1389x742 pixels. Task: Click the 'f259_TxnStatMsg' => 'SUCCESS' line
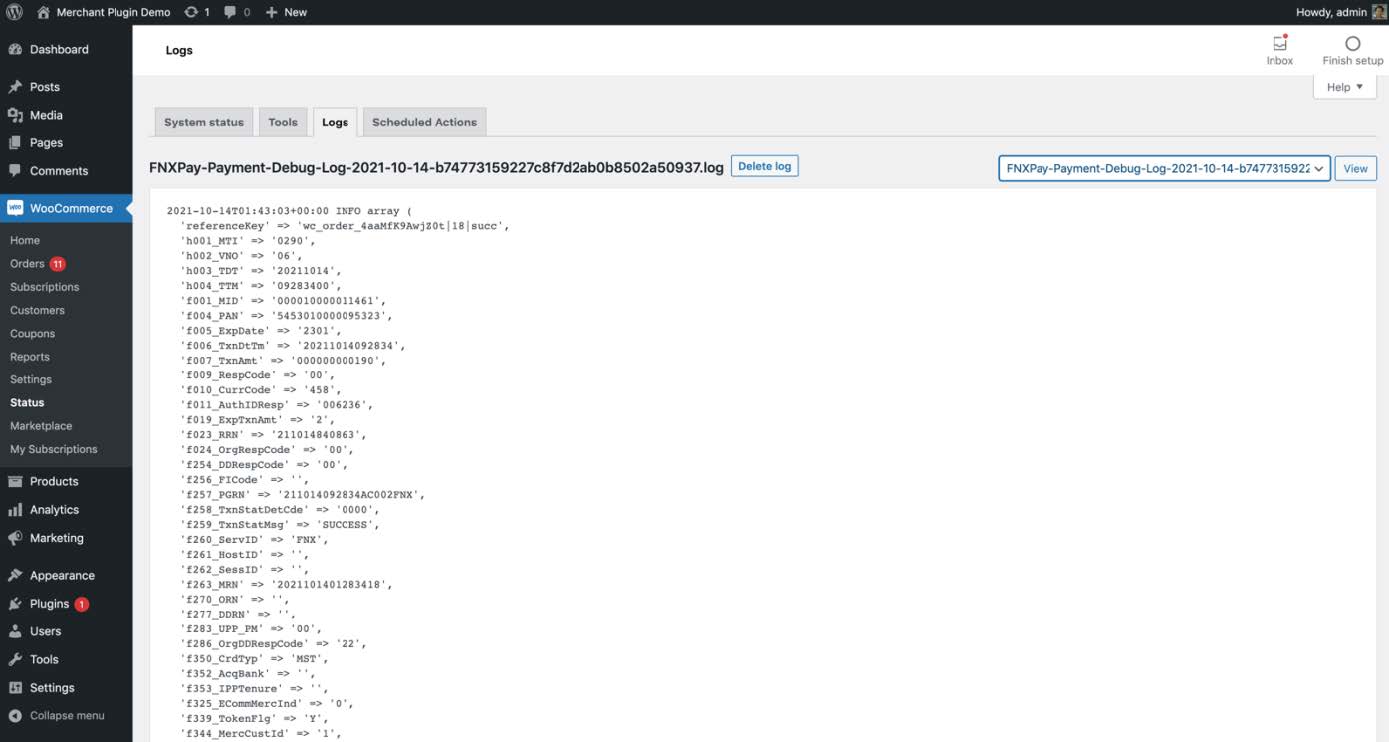(x=280, y=525)
